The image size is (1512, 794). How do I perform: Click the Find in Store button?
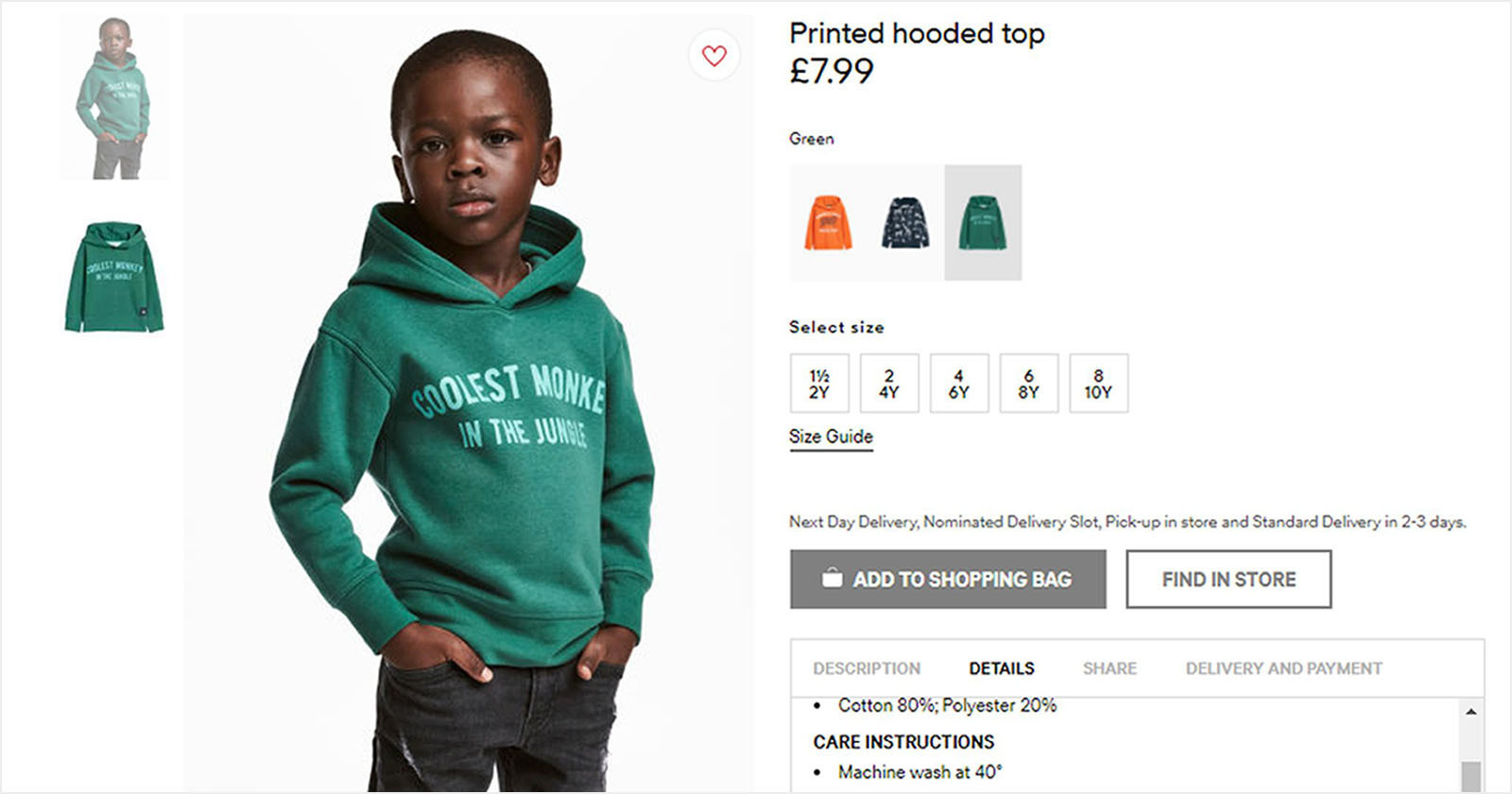pyautogui.click(x=1228, y=579)
